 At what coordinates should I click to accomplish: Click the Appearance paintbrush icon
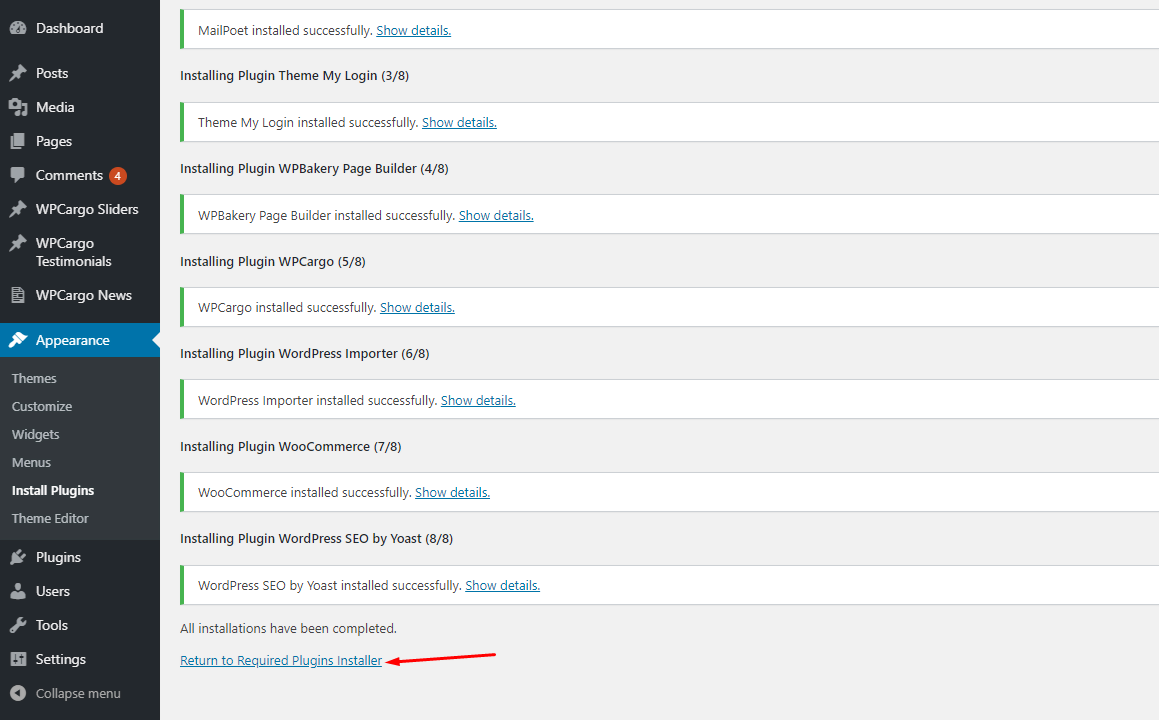point(18,340)
